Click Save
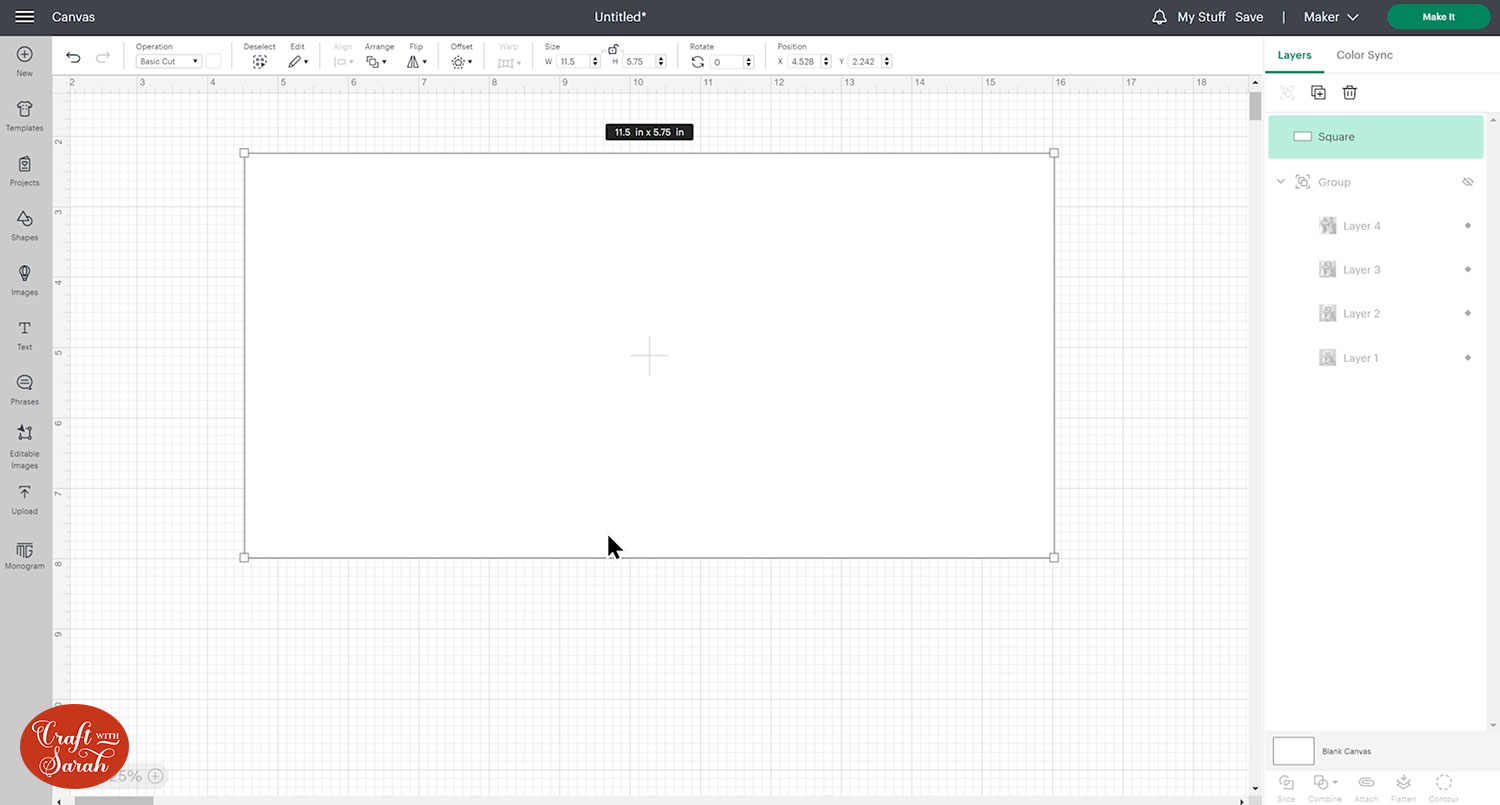Screen dimensions: 1500x805 click(x=1249, y=17)
